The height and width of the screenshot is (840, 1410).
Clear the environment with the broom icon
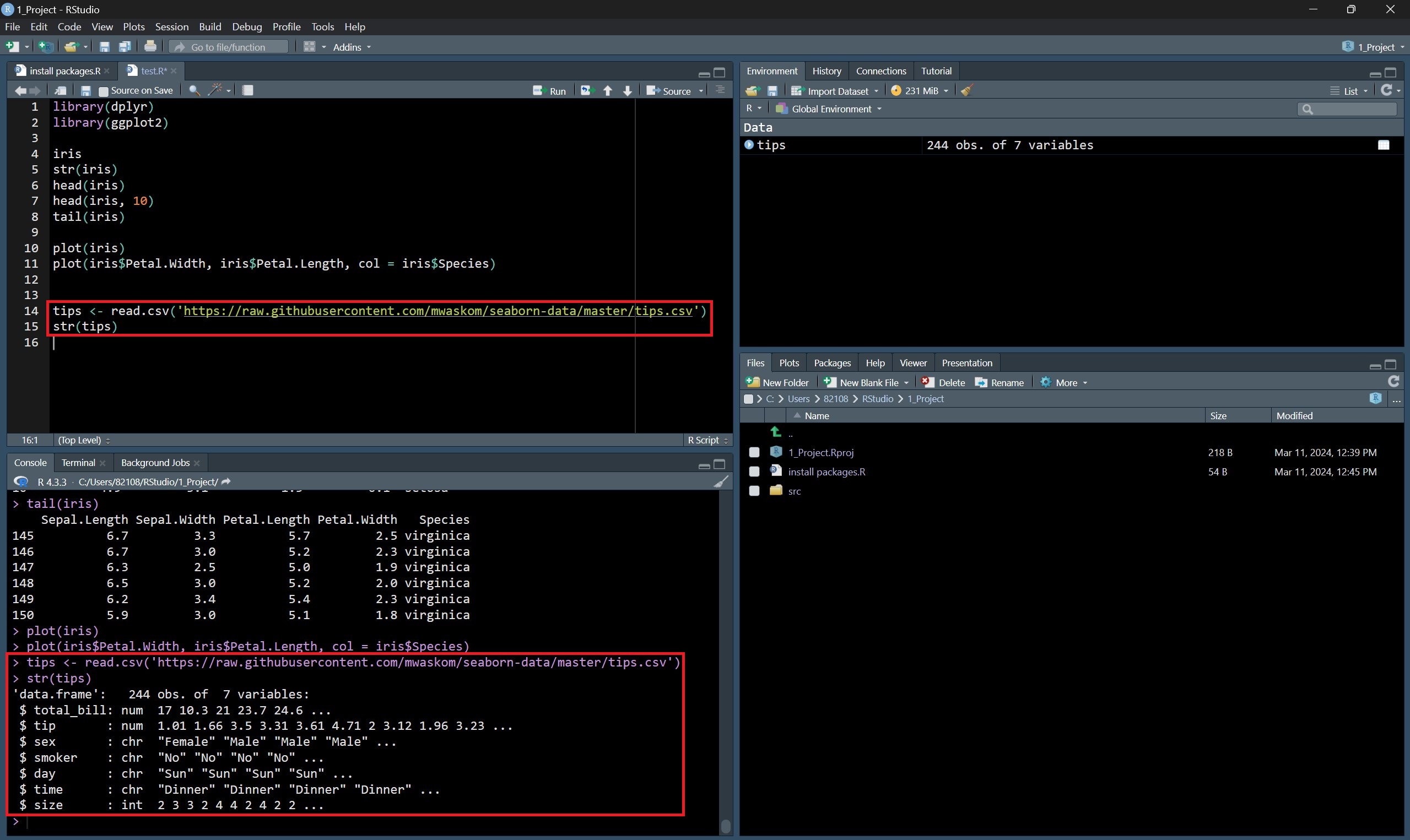pyautogui.click(x=967, y=90)
